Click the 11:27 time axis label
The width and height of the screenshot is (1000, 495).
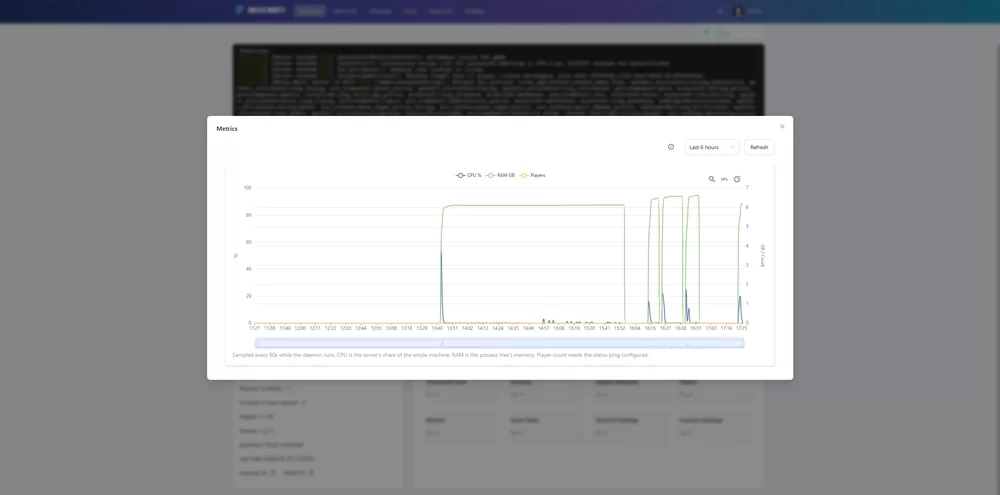[x=254, y=329]
